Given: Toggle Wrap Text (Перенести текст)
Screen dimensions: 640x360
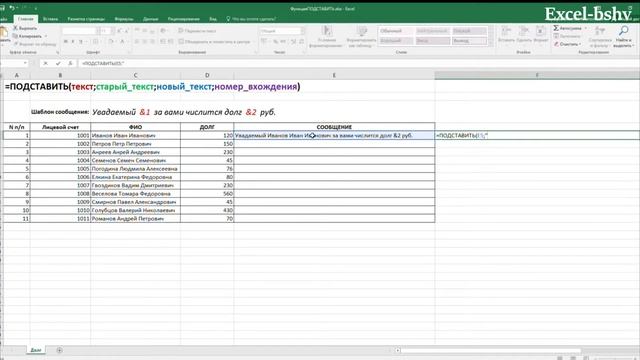Looking at the screenshot, I should 197,31.
